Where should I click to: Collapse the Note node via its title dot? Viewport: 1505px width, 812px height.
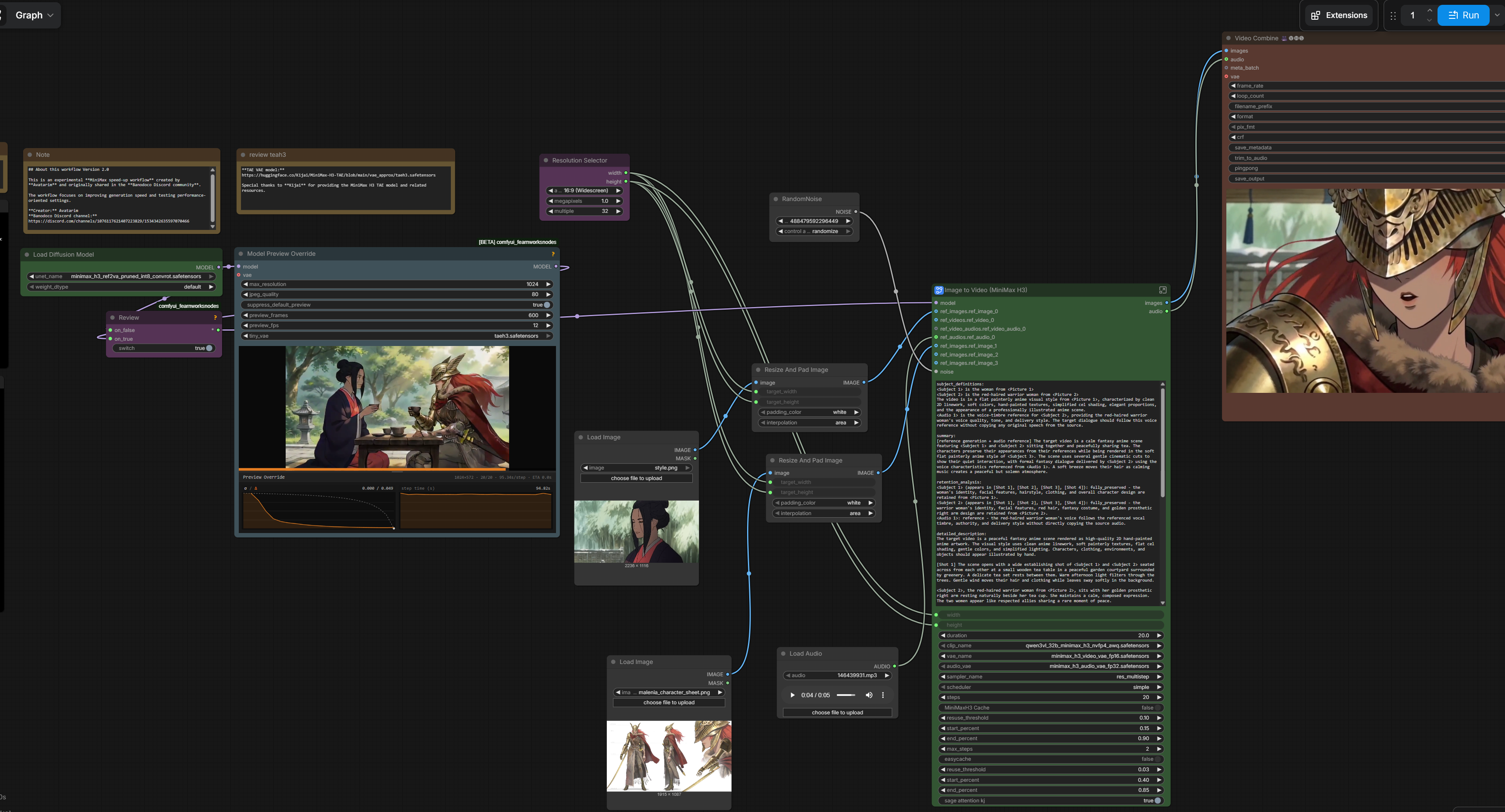pyautogui.click(x=30, y=155)
